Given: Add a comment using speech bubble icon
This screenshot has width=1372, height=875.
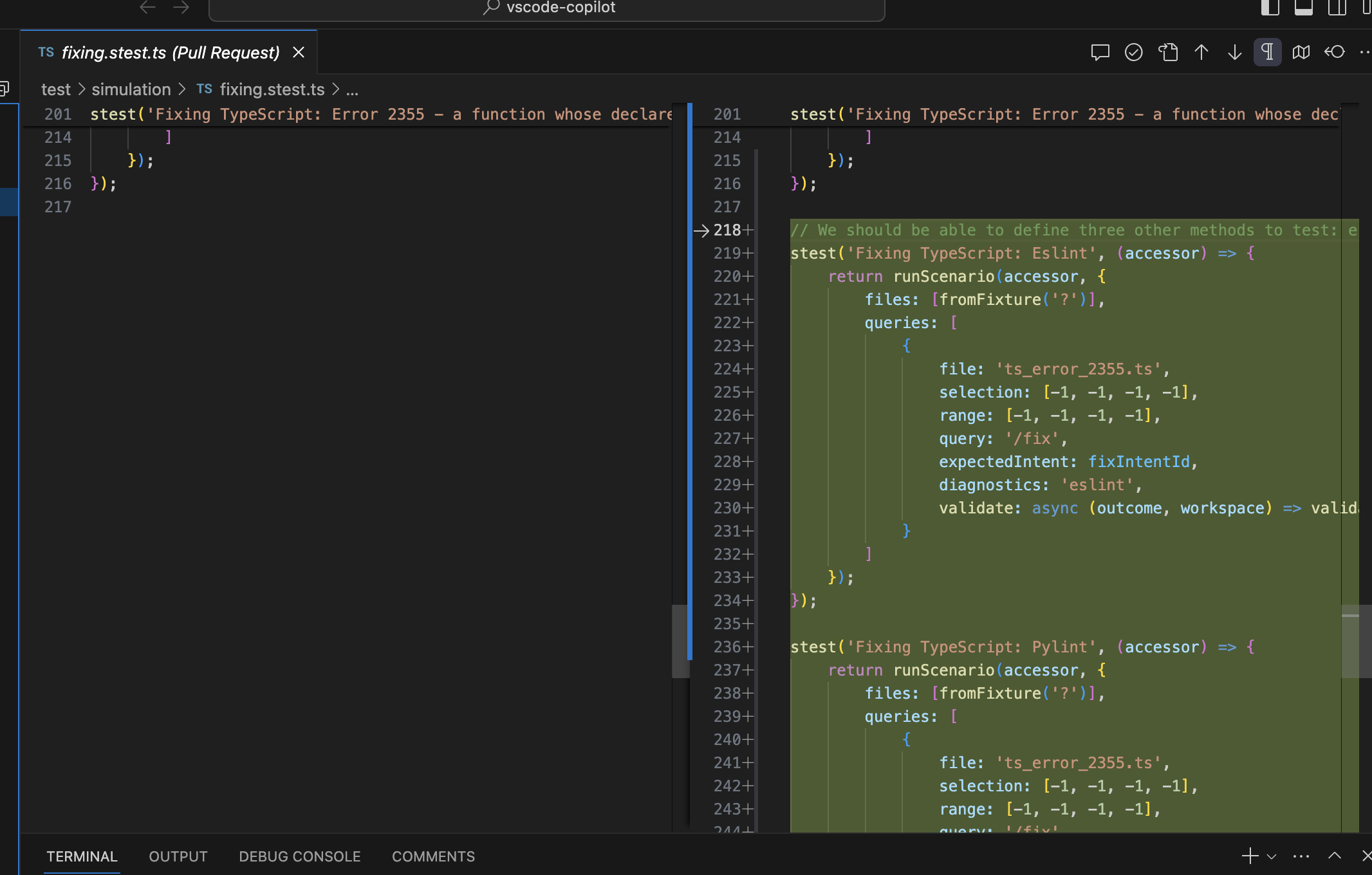Looking at the screenshot, I should pyautogui.click(x=1100, y=52).
